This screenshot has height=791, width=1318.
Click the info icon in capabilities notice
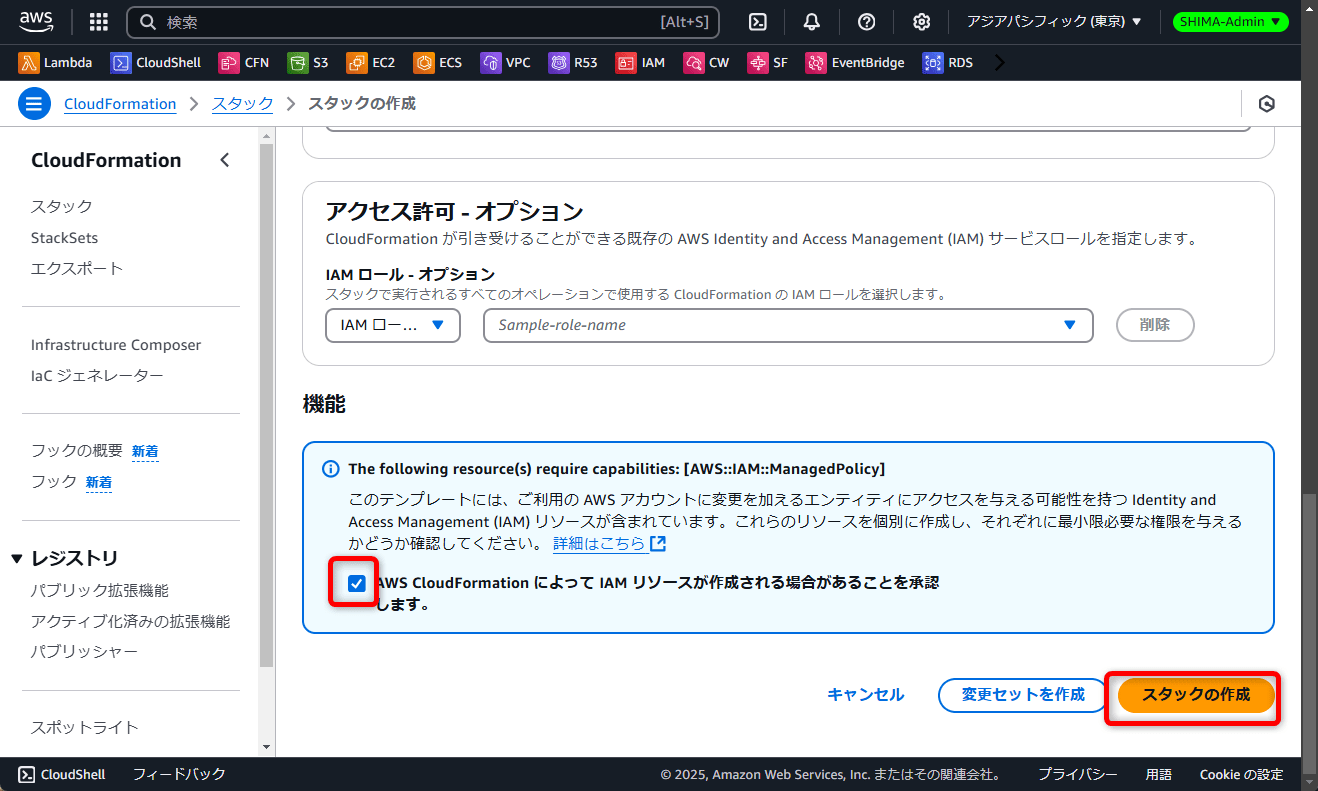[x=331, y=469]
